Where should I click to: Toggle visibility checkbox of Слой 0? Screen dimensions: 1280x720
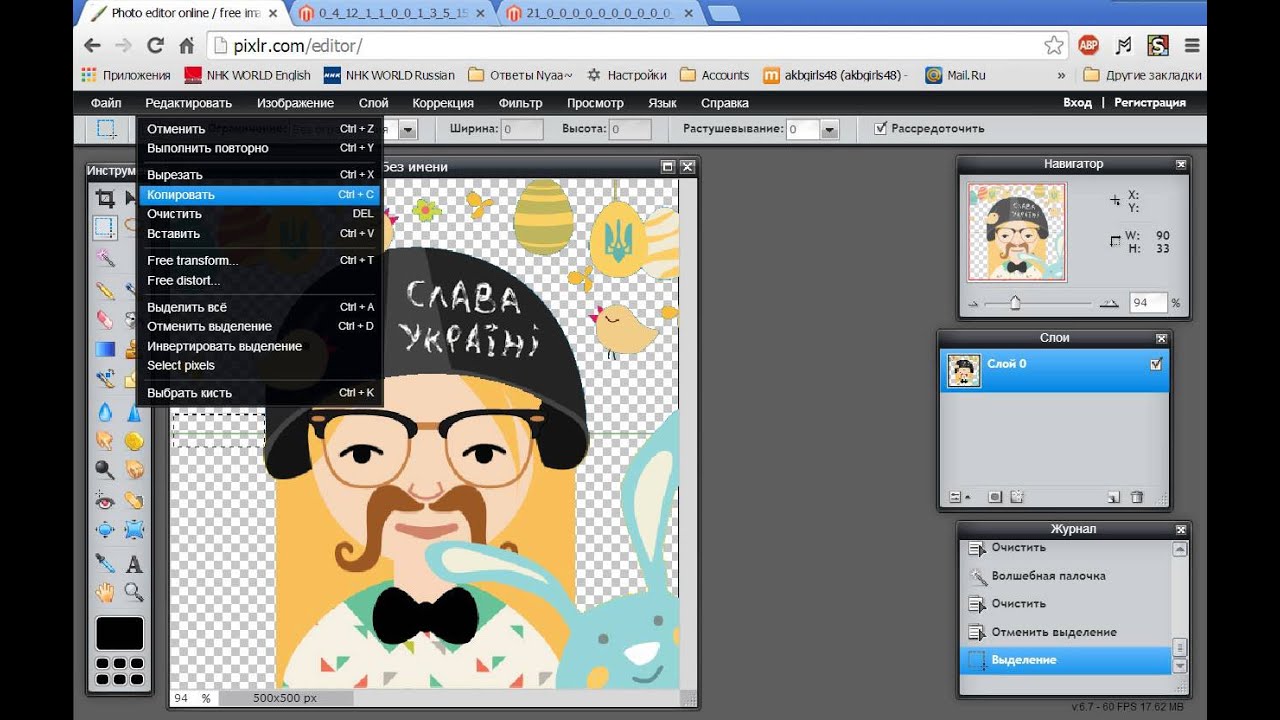(1156, 365)
